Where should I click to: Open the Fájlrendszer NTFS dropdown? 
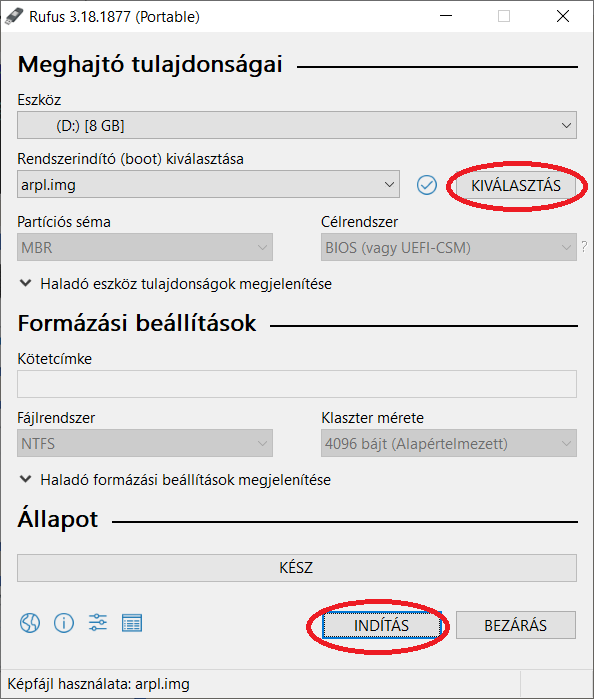coord(145,443)
